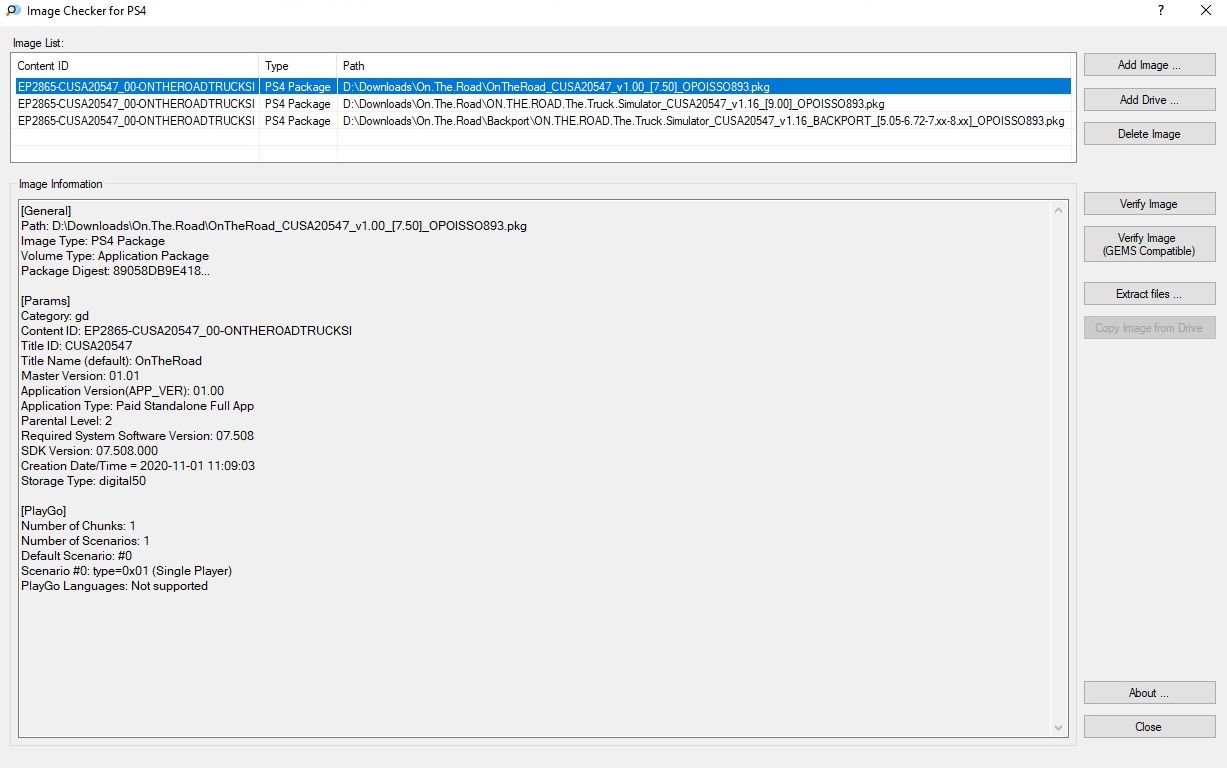Click the Master Version: 01.01 line
This screenshot has height=768, width=1227.
[81, 376]
